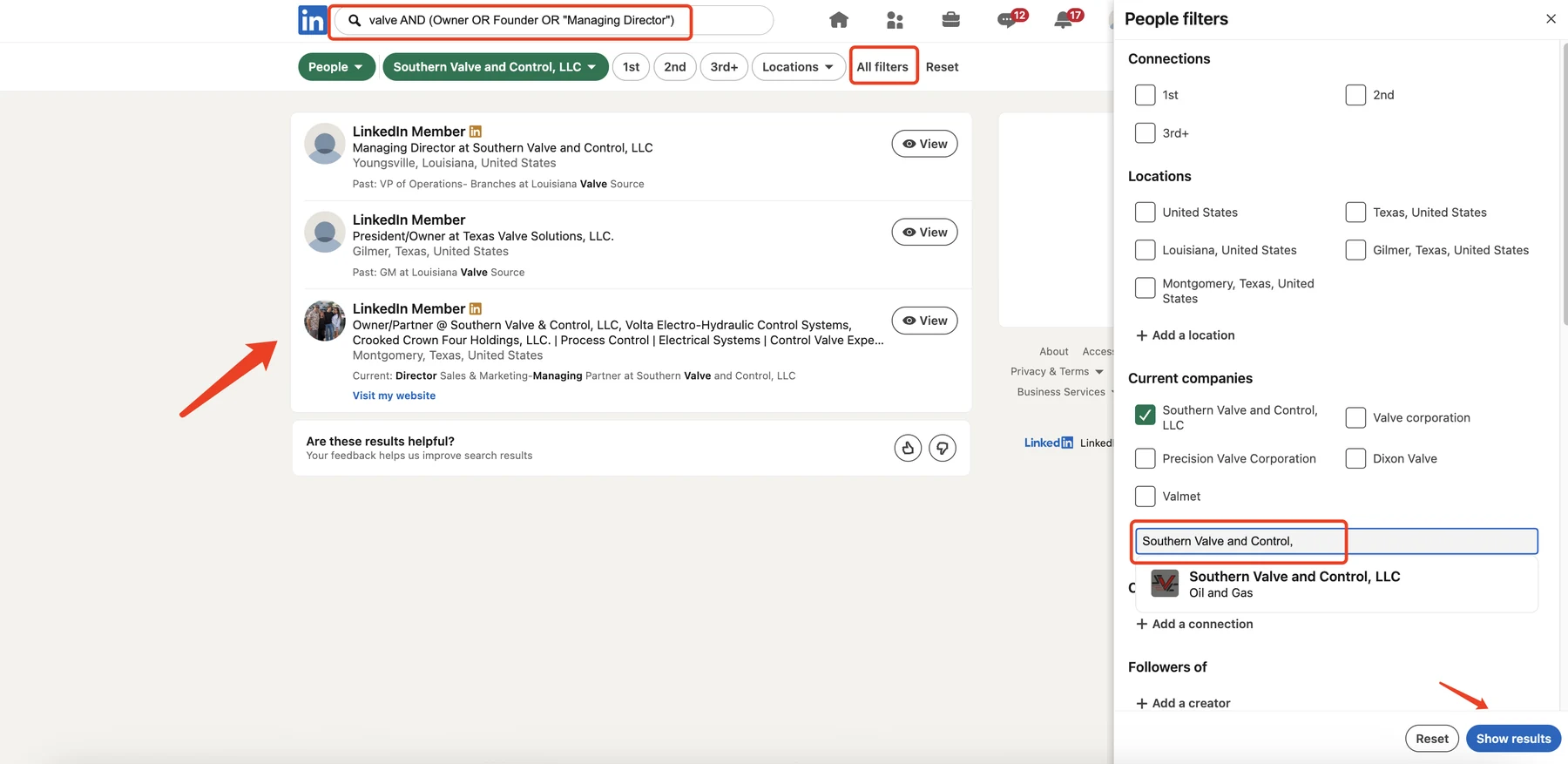Open the People filter dropdown
This screenshot has width=1568, height=764.
point(336,67)
